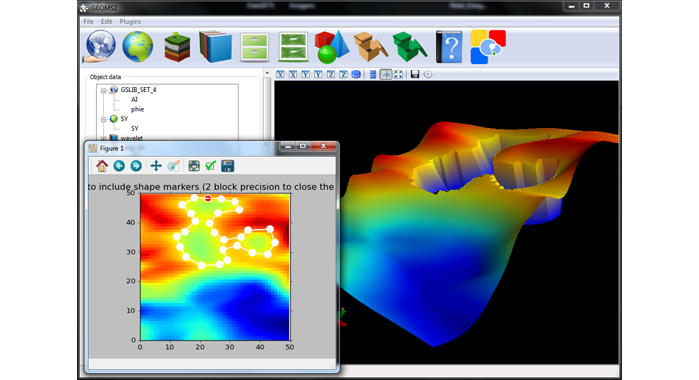Click the first Z-axis view icon in viewer toolbar

click(x=331, y=74)
